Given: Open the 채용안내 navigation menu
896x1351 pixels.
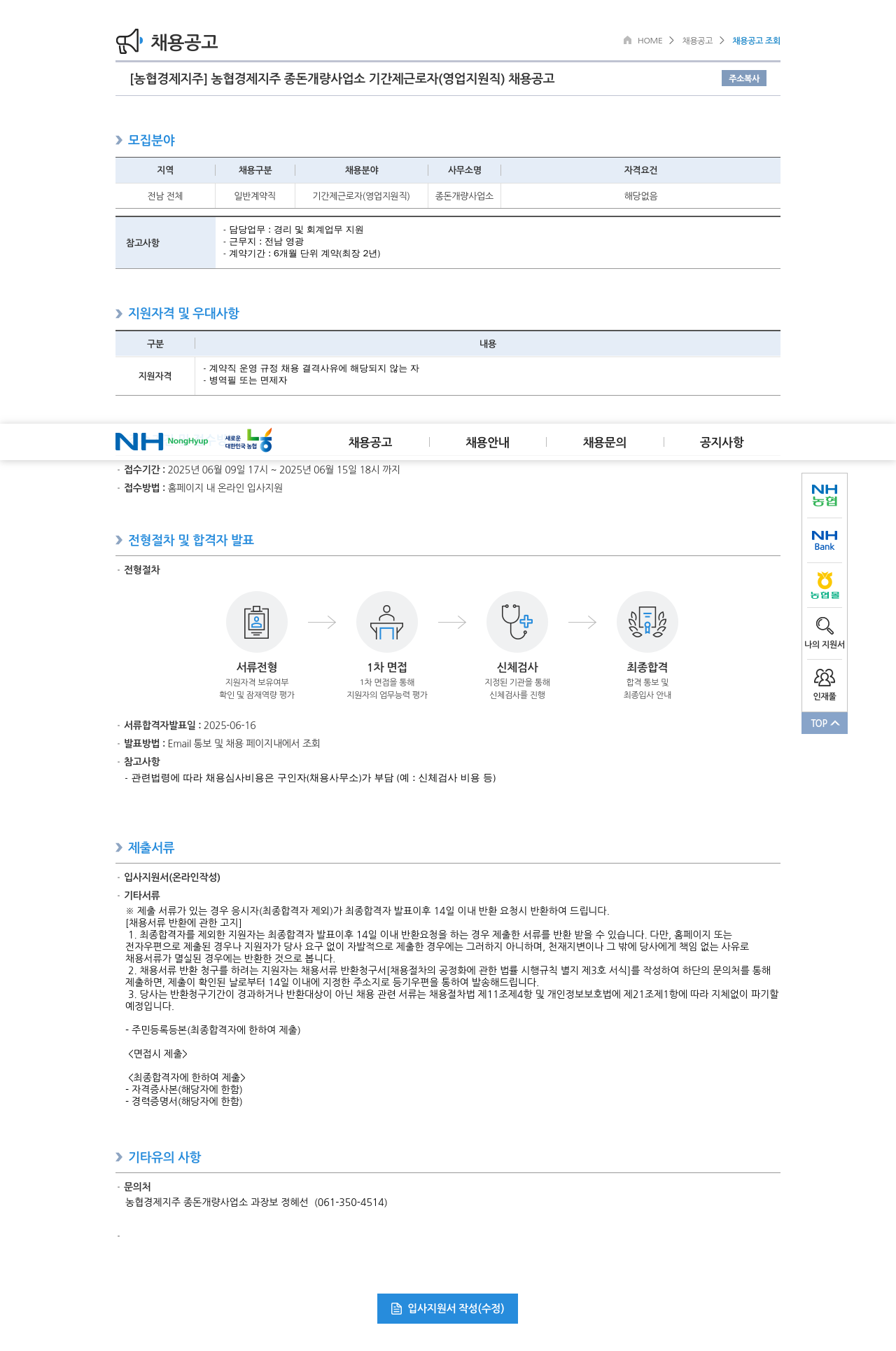Looking at the screenshot, I should click(488, 442).
